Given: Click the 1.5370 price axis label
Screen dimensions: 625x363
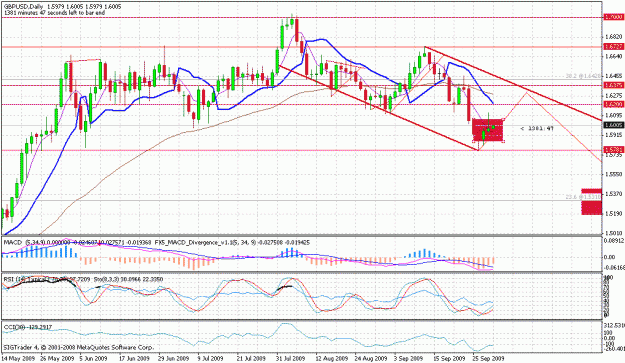Looking at the screenshot, I should [613, 194].
